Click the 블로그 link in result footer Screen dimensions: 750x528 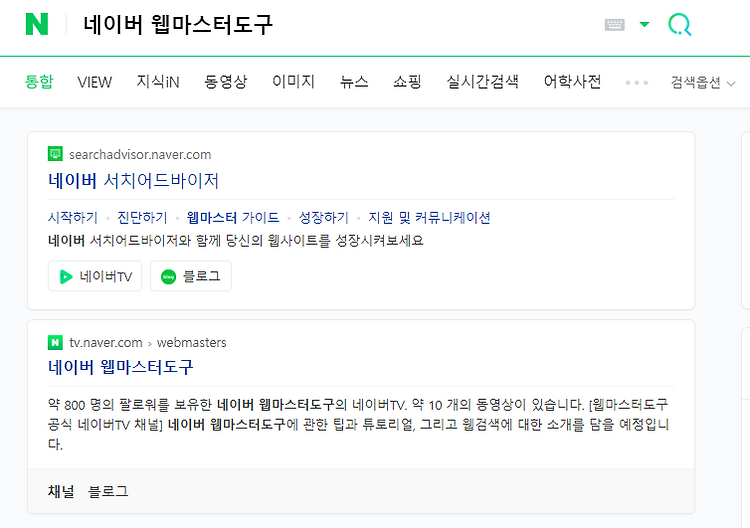coord(108,491)
